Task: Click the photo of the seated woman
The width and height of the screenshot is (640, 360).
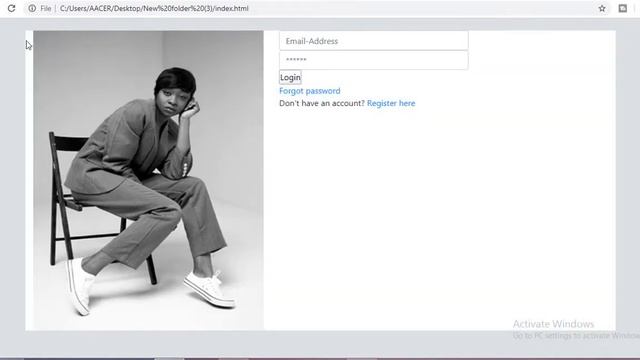Action: pos(149,180)
